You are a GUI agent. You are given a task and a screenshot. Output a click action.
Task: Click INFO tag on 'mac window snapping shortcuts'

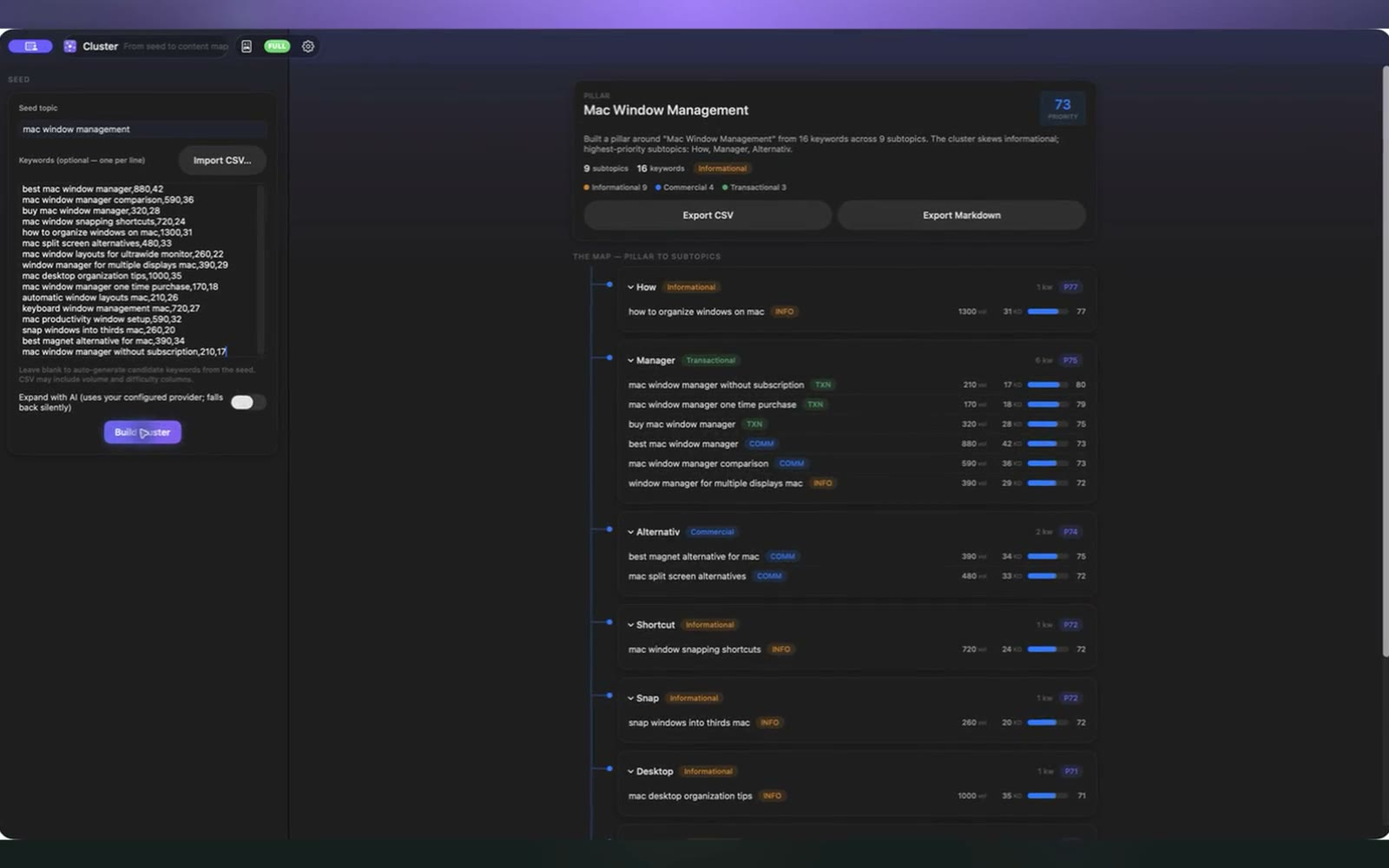pyautogui.click(x=780, y=649)
